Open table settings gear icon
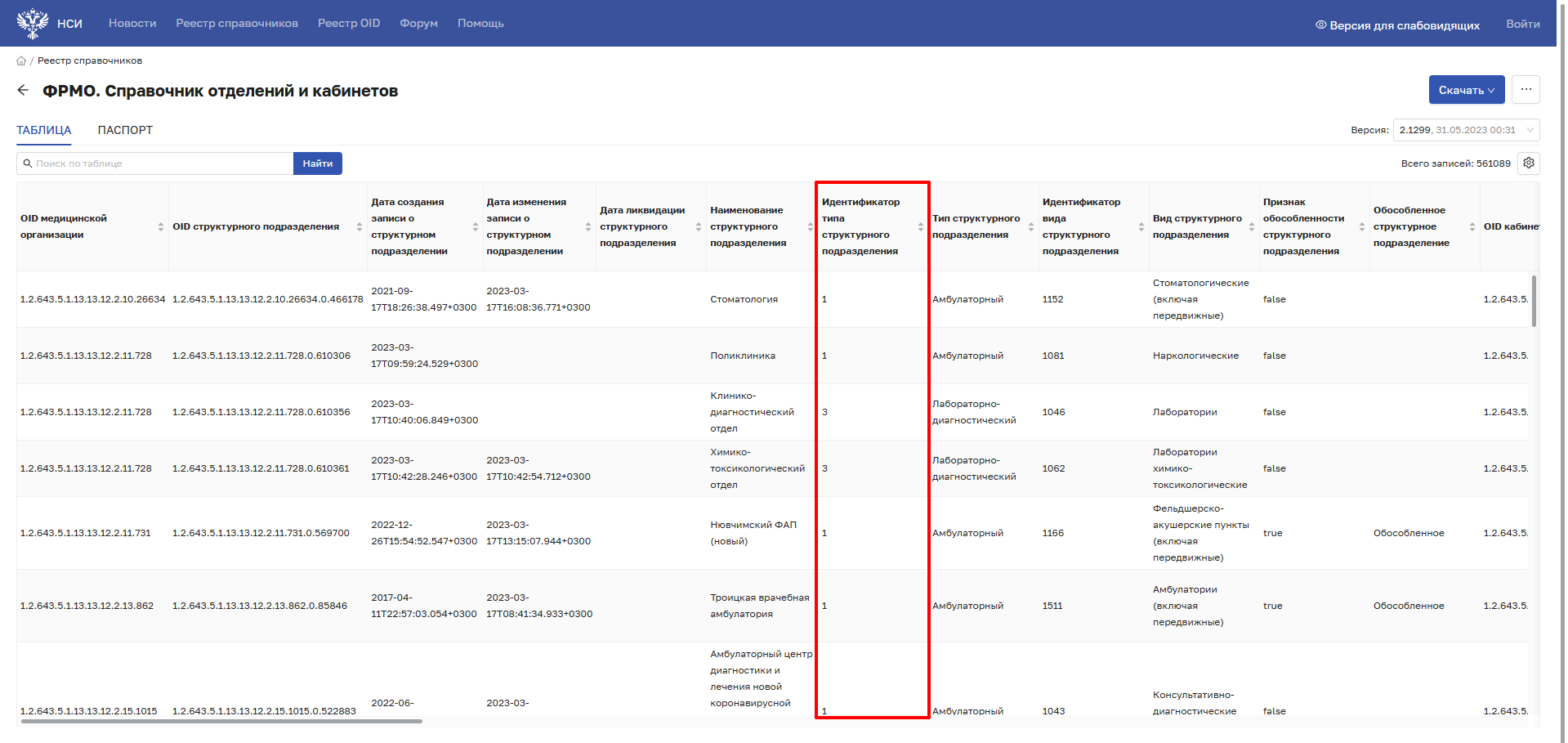 [1528, 163]
